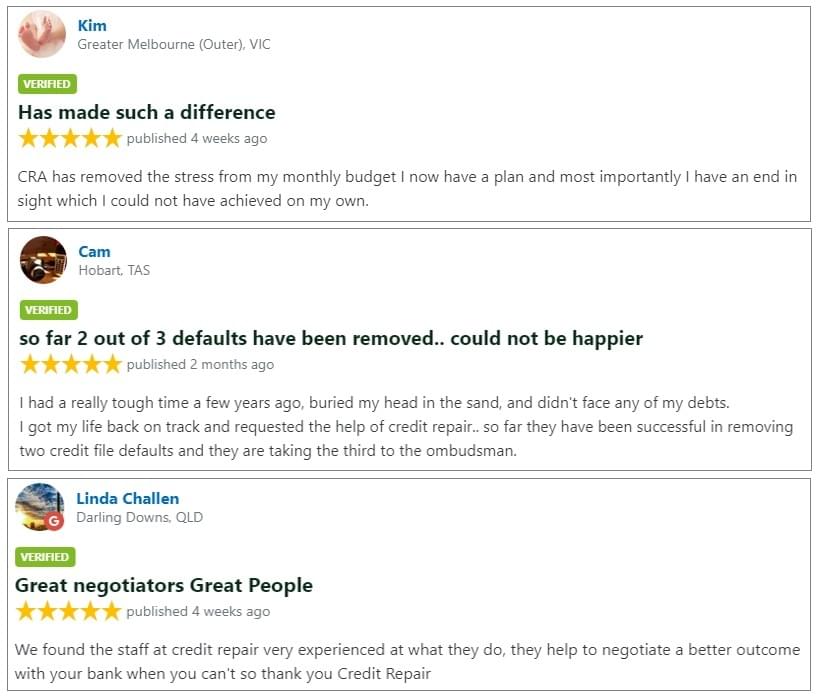Click the Verified badge on Linda's review
This screenshot has width=817, height=696.
pos(45,557)
